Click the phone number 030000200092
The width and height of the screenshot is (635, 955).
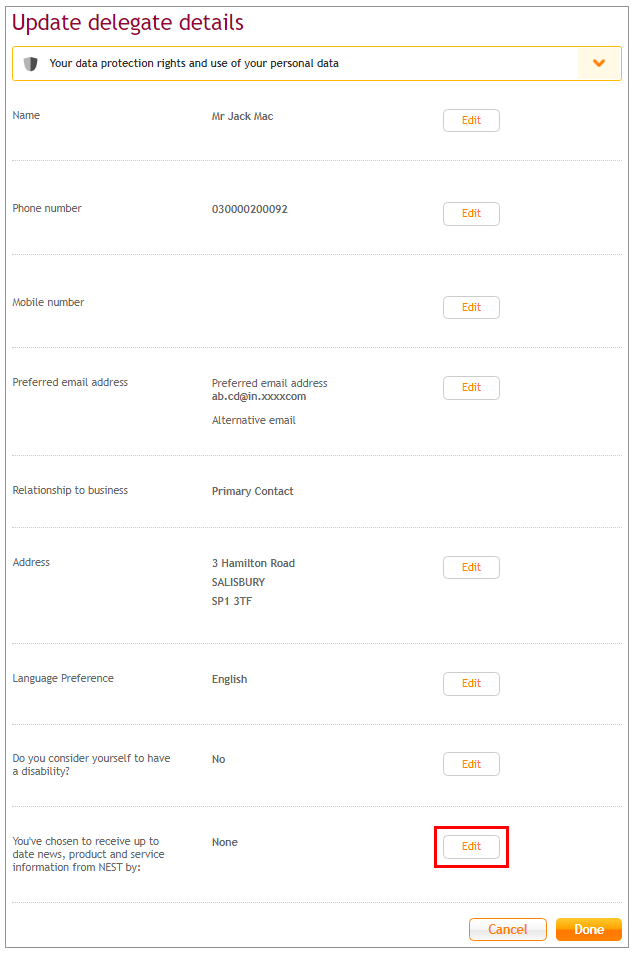[250, 210]
